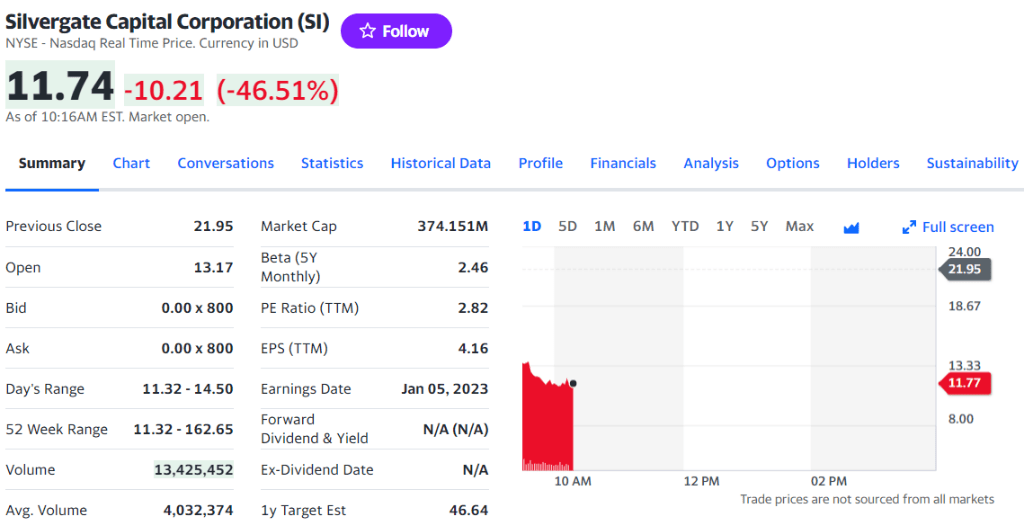The width and height of the screenshot is (1024, 522).
Task: Click the Full screen expand arrows icon
Action: click(x=908, y=227)
